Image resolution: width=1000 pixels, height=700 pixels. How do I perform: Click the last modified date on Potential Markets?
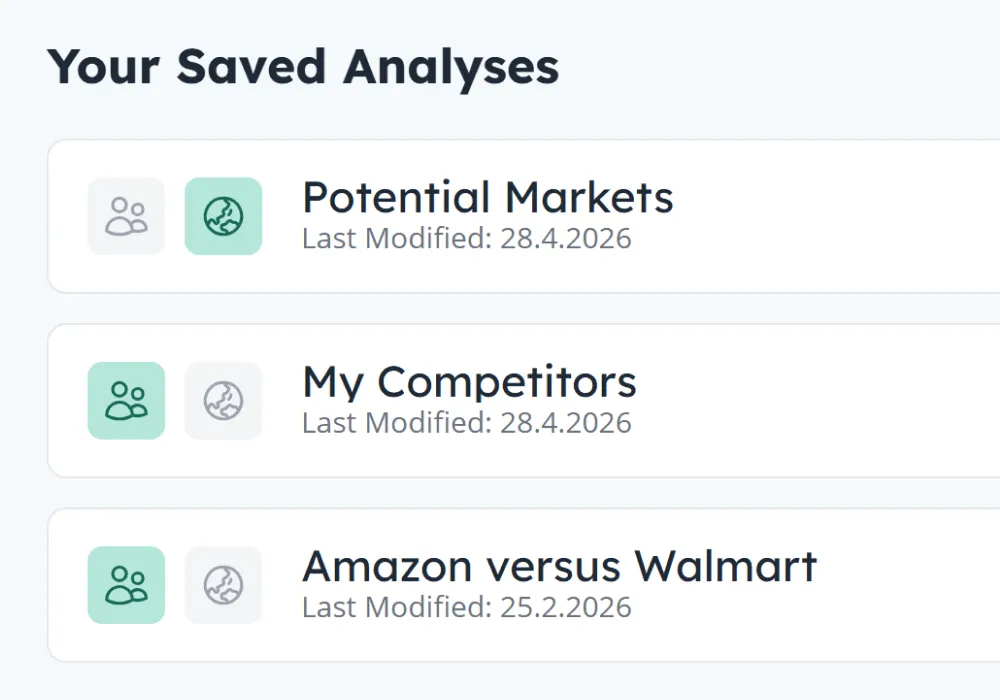(466, 239)
